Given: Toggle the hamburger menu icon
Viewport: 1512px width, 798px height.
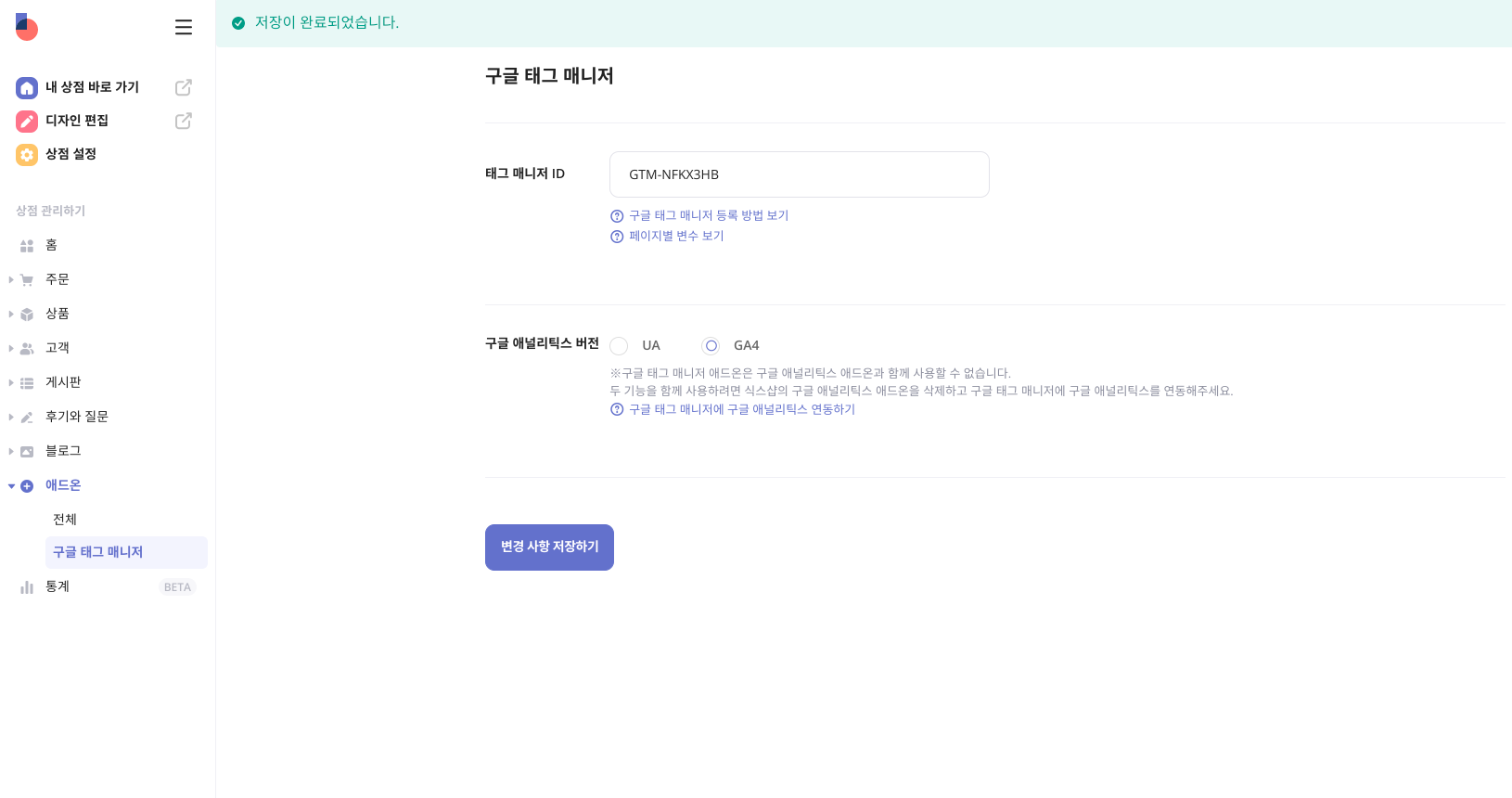Looking at the screenshot, I should pyautogui.click(x=184, y=28).
